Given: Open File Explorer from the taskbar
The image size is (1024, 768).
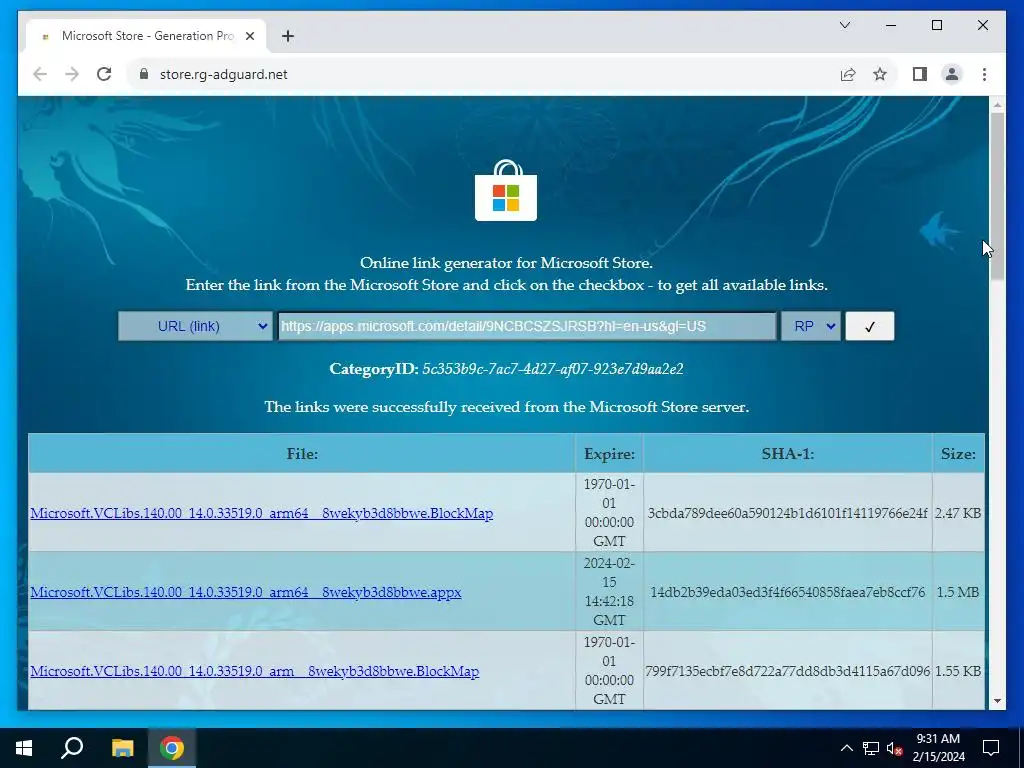Looking at the screenshot, I should [x=122, y=748].
